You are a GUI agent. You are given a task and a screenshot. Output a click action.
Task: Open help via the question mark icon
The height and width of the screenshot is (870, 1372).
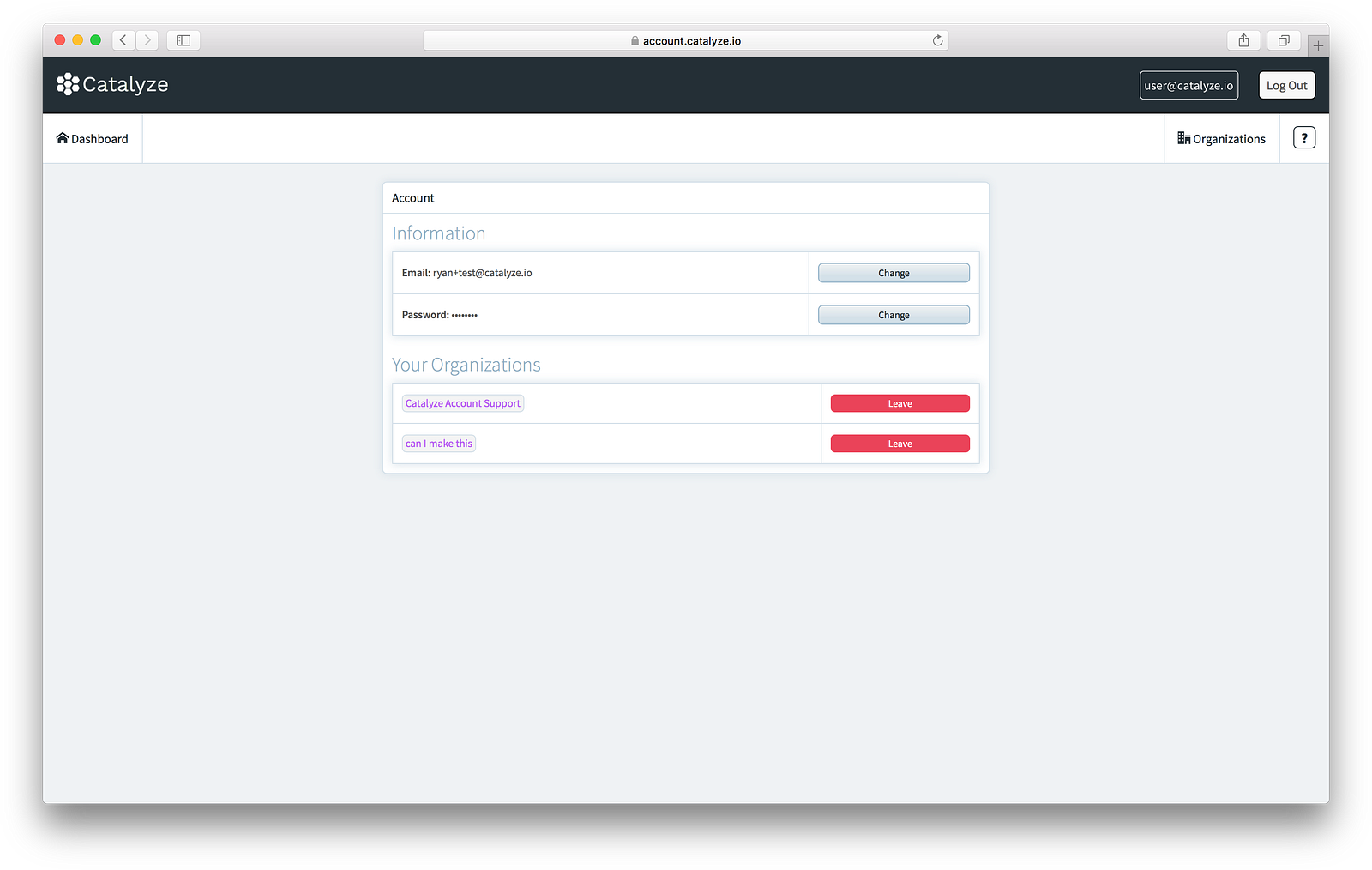click(1304, 138)
